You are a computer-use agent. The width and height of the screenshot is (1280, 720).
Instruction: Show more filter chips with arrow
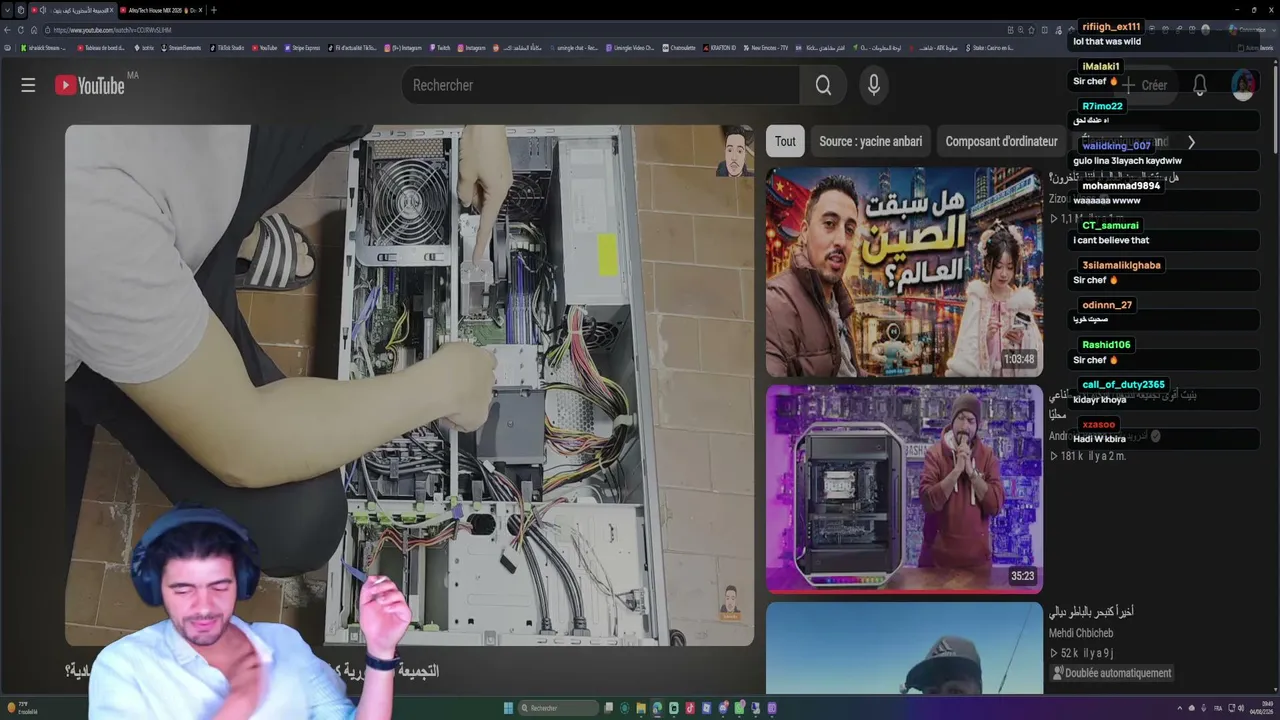[x=1191, y=142]
